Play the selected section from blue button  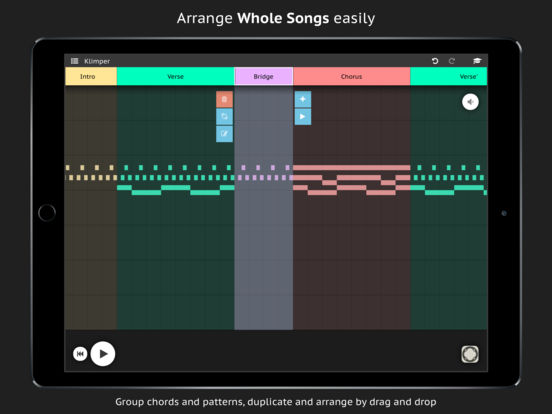tap(303, 117)
